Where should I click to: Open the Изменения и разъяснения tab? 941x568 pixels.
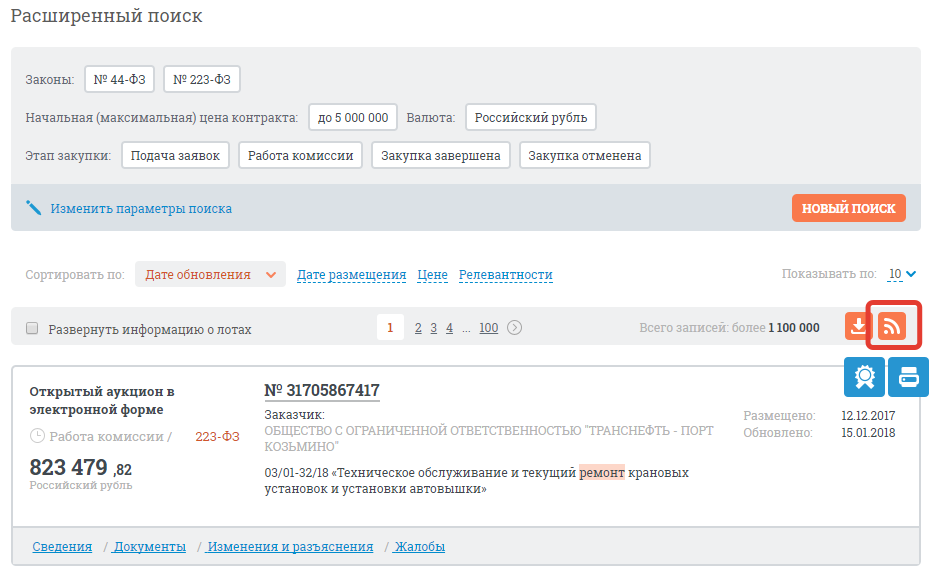pyautogui.click(x=290, y=547)
